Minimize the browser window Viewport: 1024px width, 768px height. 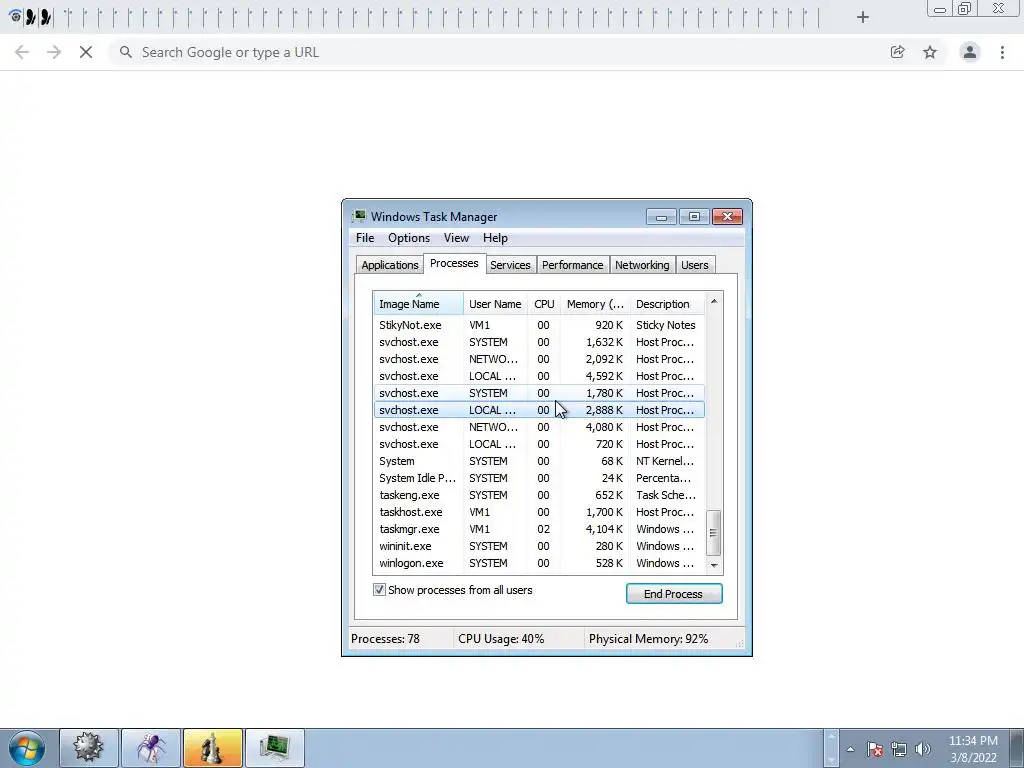[940, 9]
